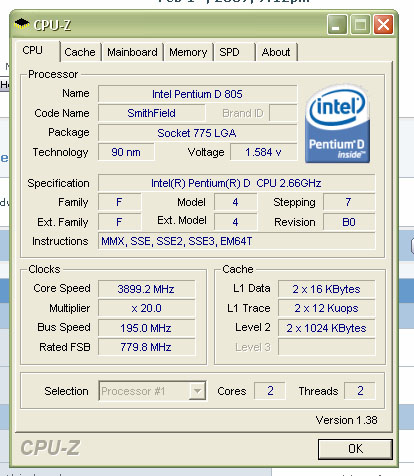Click the Stepping value 7
This screenshot has height=476, width=414.
(349, 202)
